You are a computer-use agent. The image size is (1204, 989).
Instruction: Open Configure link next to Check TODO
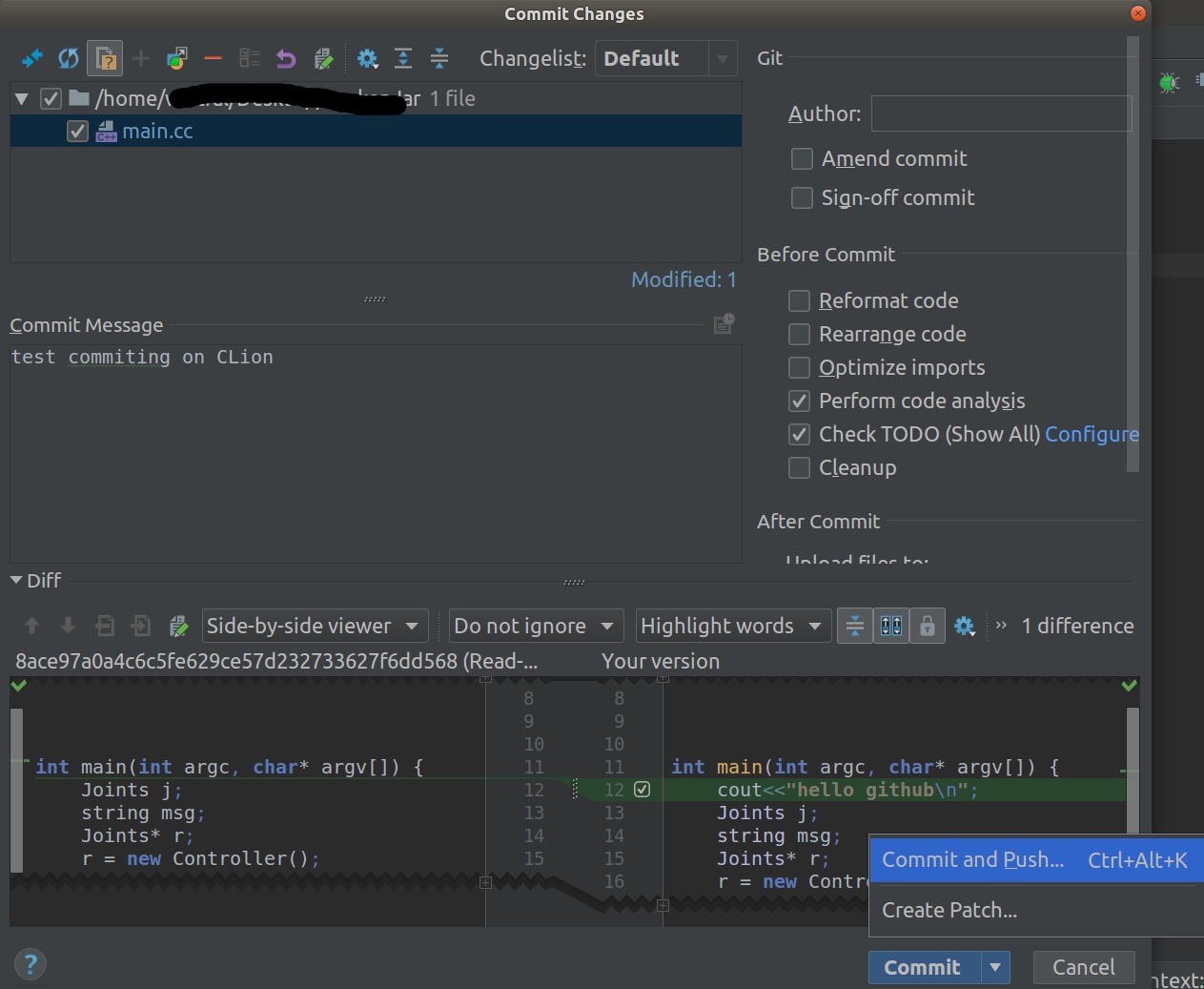(1092, 434)
